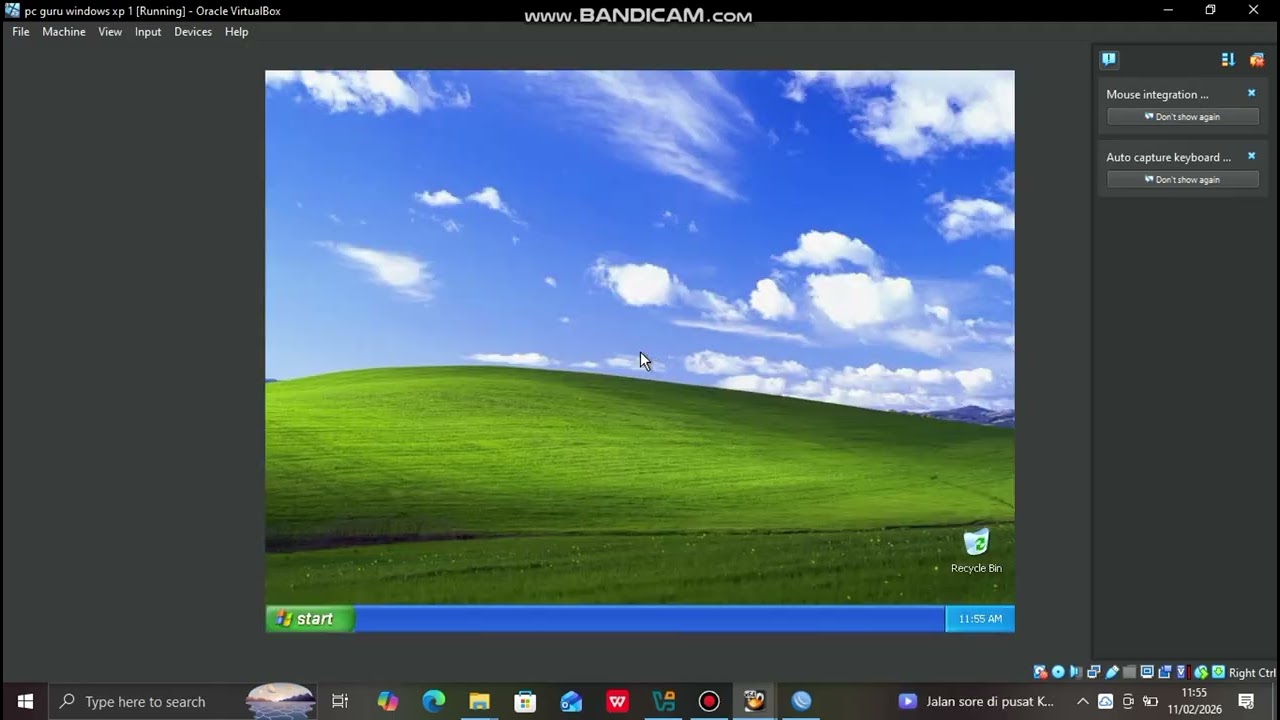
Task: Click the shared folders status icon
Action: [x=1130, y=672]
